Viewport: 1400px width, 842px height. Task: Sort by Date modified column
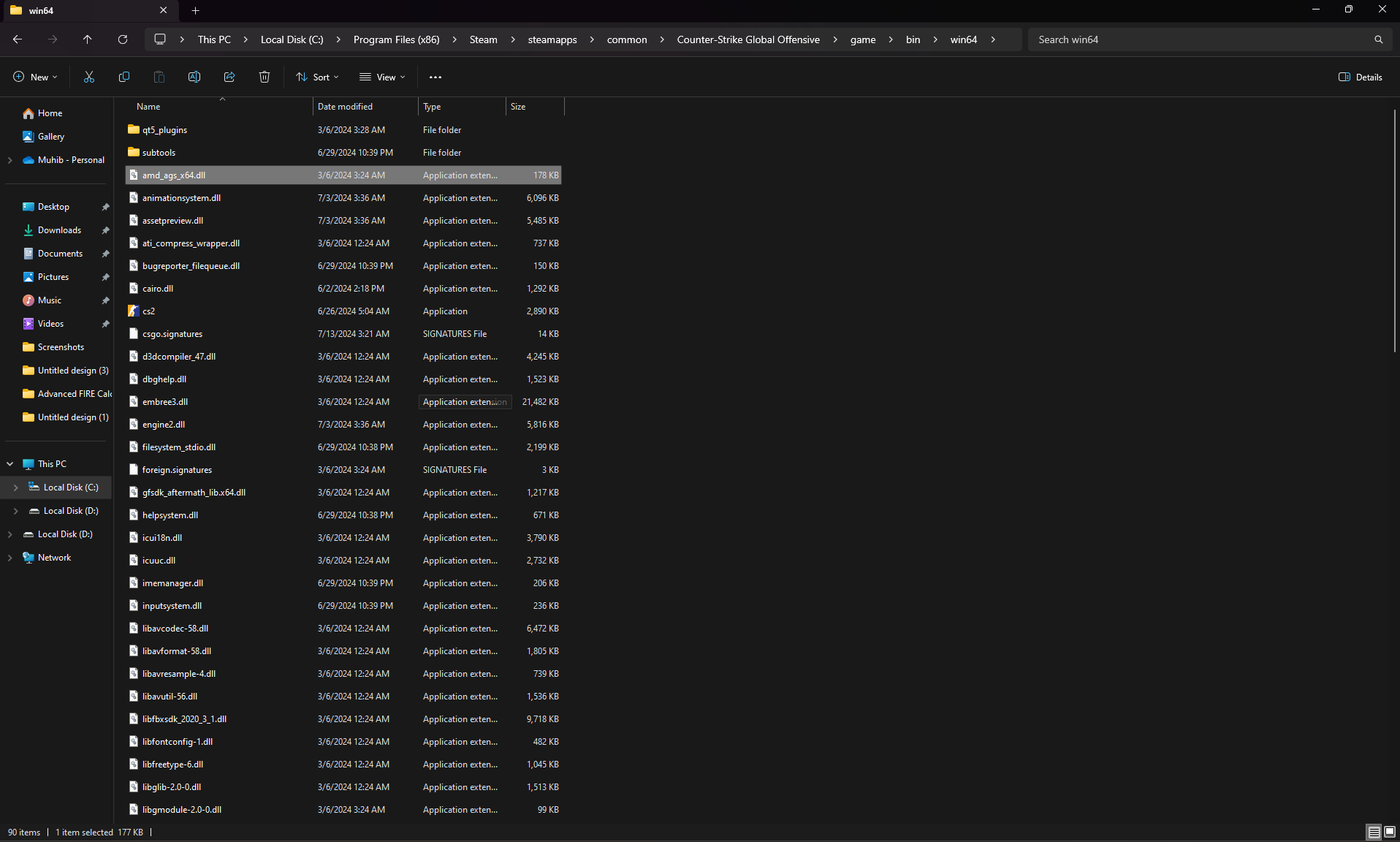coord(365,107)
